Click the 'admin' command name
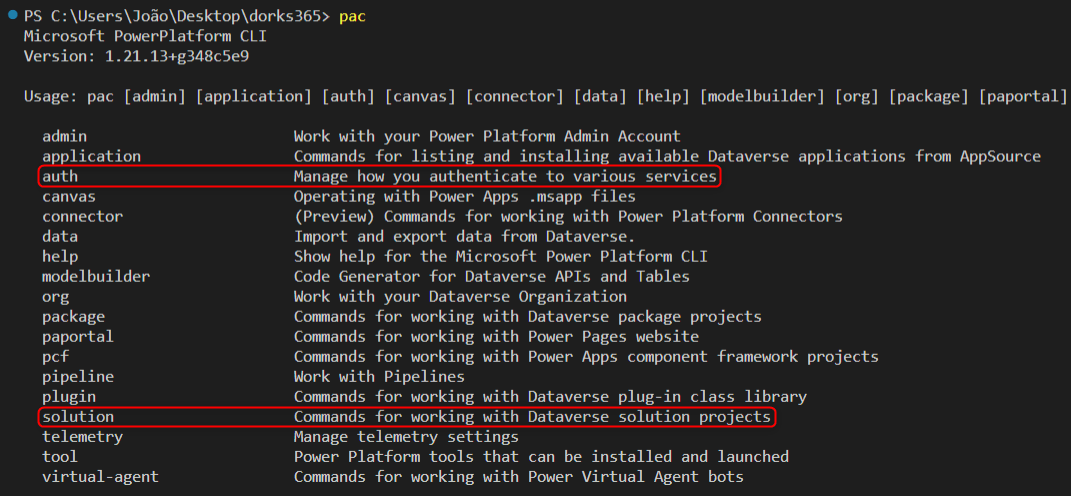This screenshot has width=1071, height=496. 64,137
